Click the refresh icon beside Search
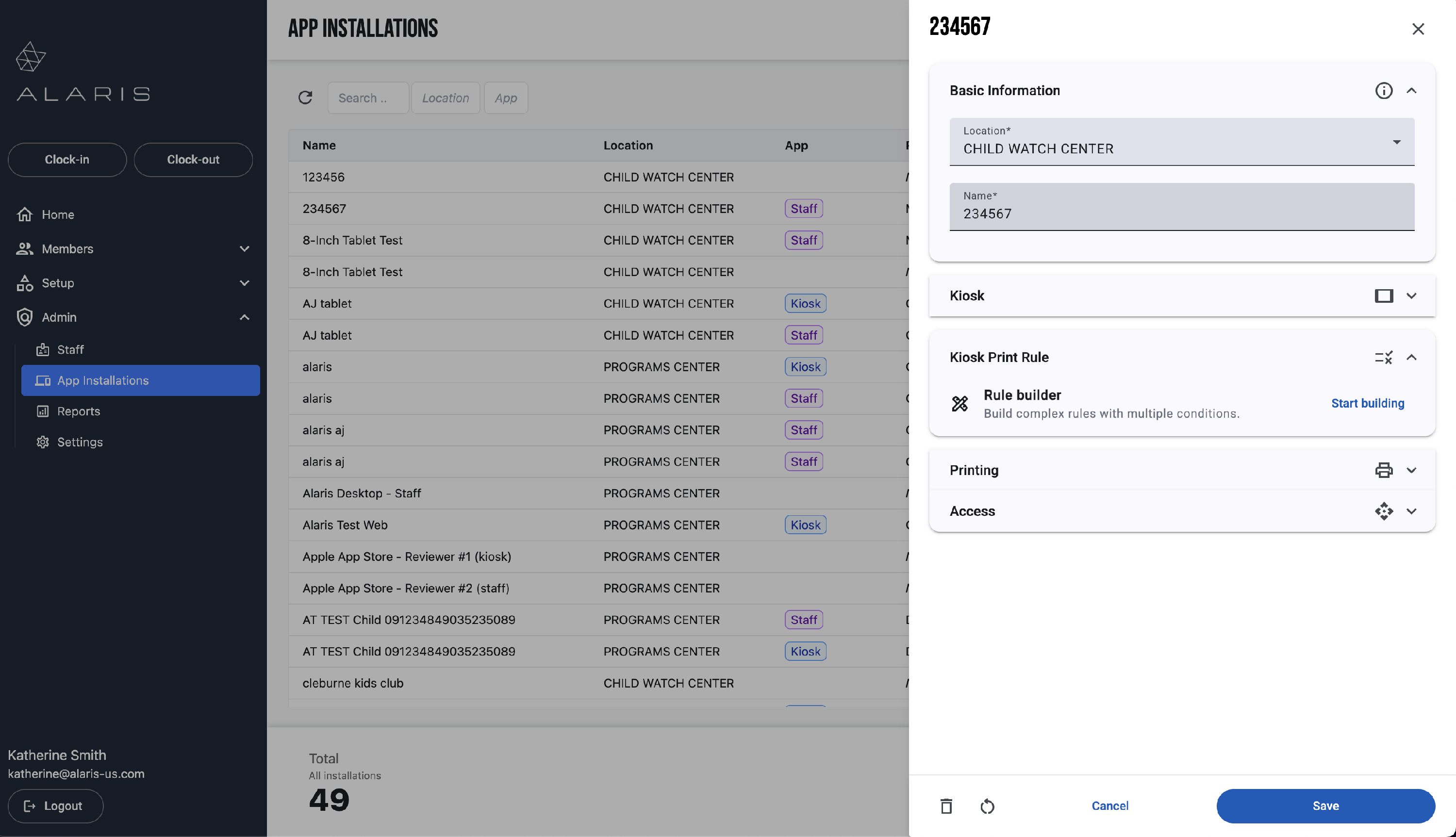 305,98
